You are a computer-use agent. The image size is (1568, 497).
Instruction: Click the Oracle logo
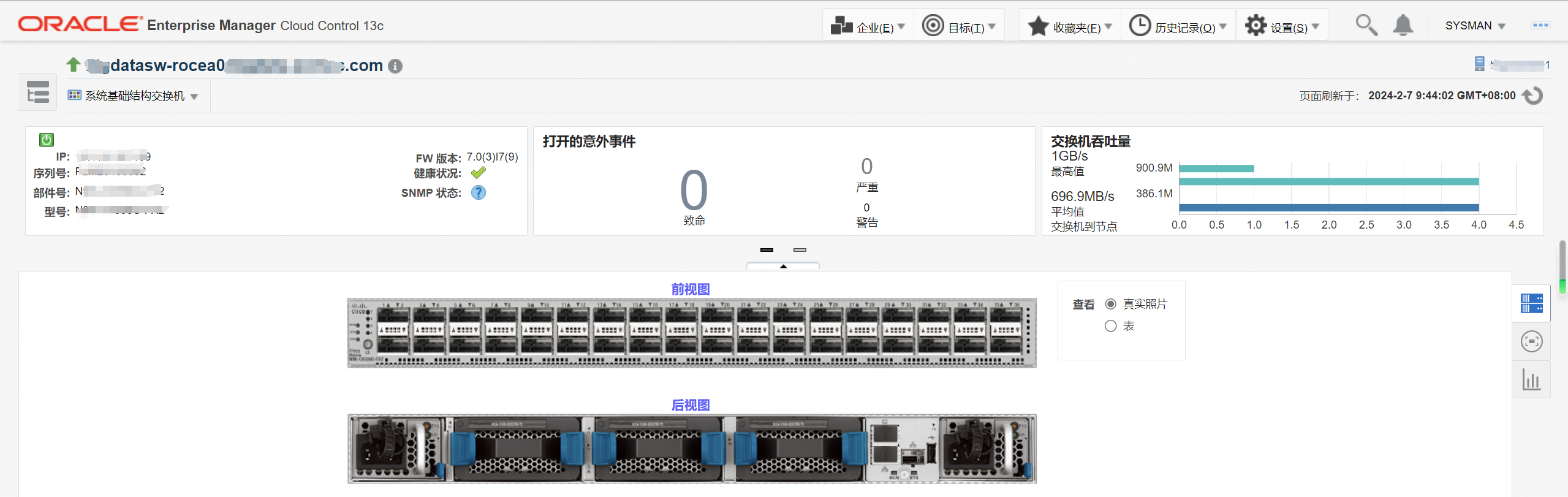tap(80, 24)
